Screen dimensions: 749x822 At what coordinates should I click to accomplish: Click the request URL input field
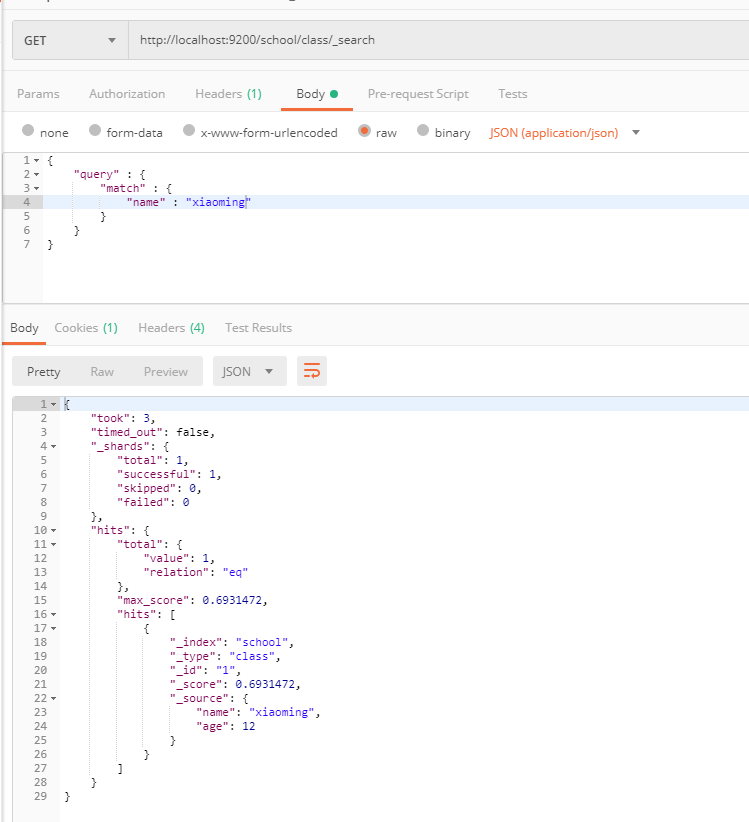[439, 40]
